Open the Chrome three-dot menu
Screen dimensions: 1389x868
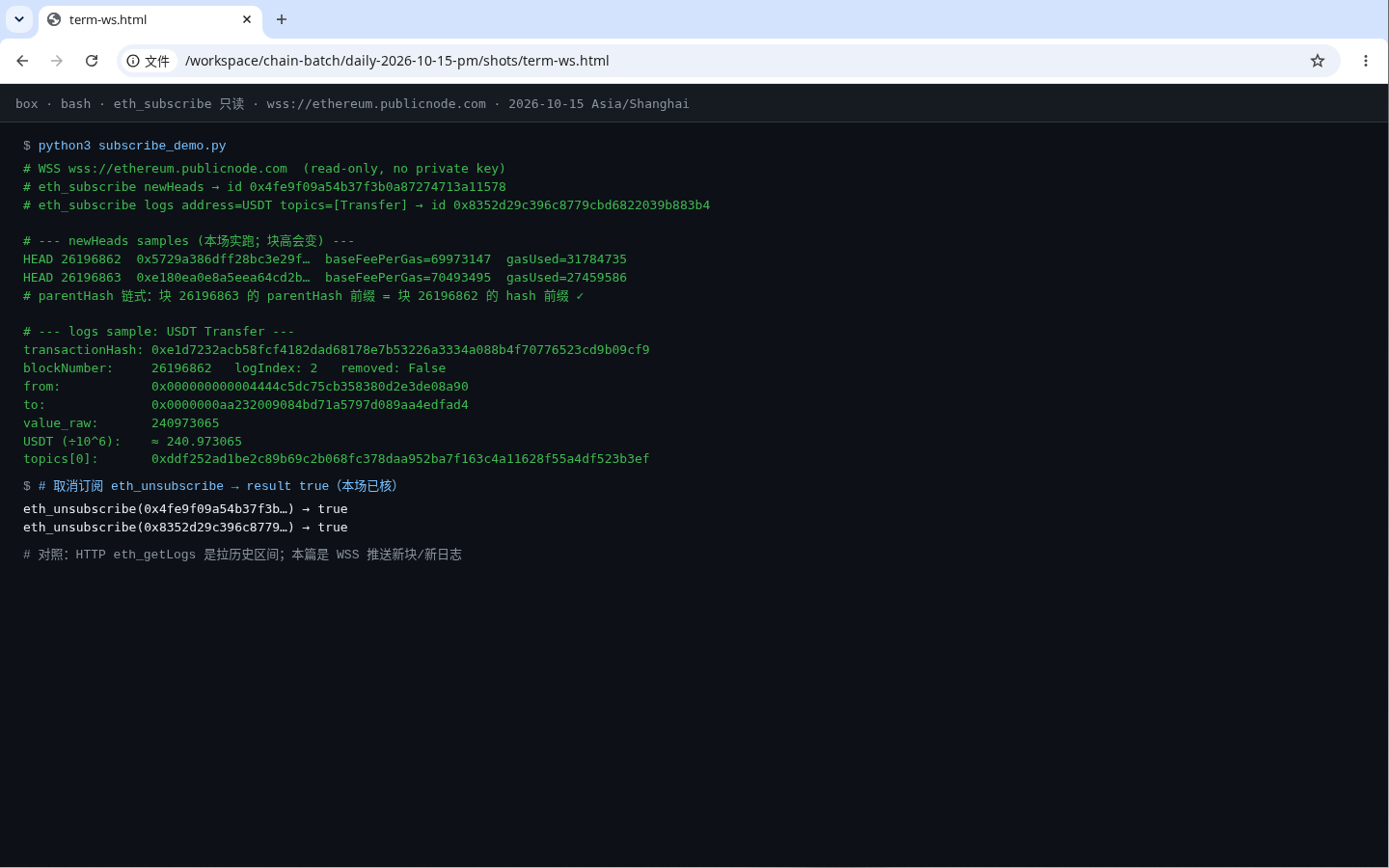pos(1366,61)
